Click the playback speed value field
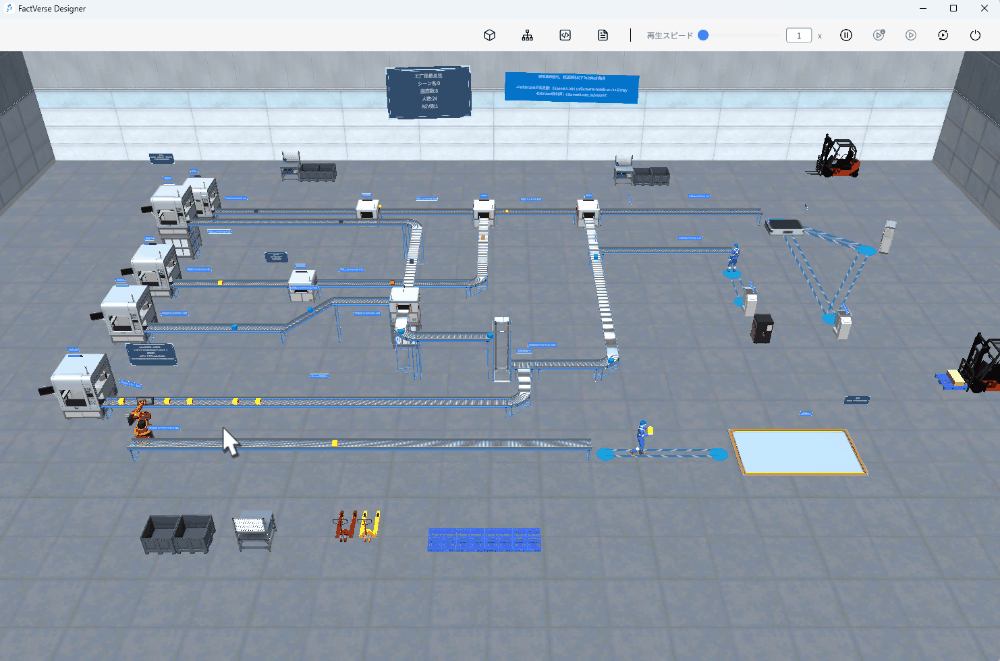 798,35
